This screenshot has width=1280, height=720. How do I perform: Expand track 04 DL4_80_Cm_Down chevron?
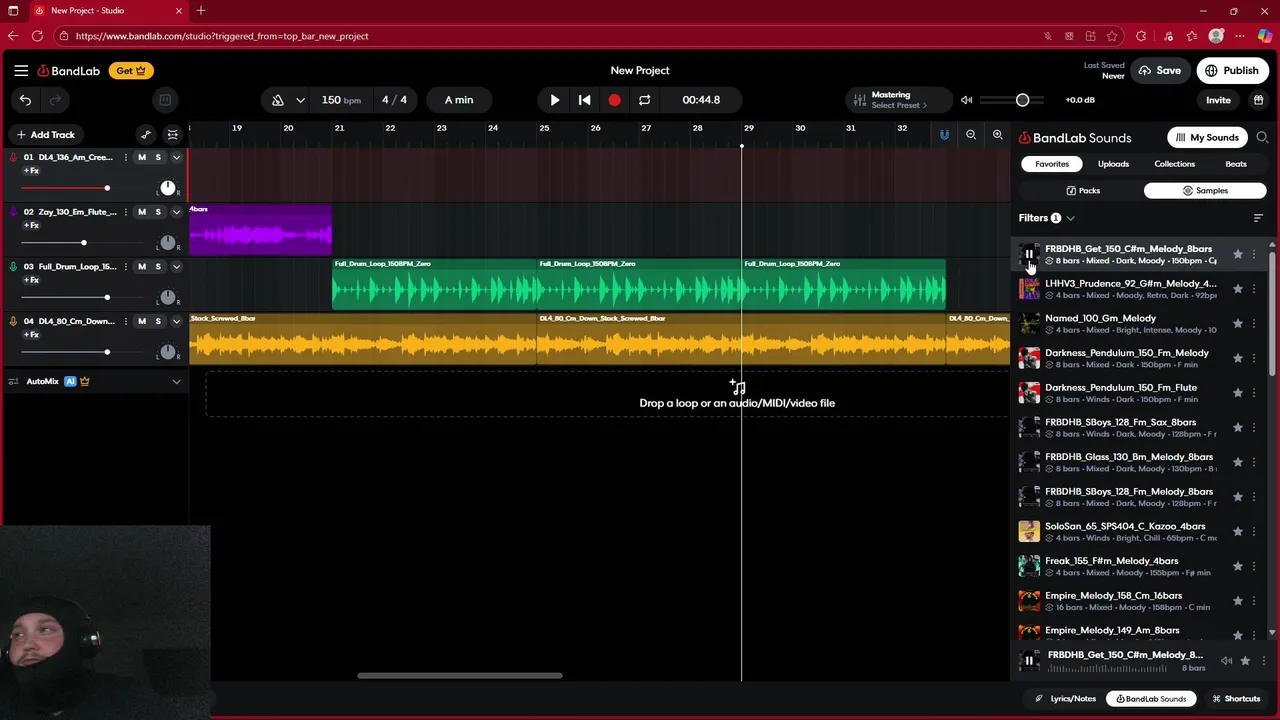click(176, 322)
